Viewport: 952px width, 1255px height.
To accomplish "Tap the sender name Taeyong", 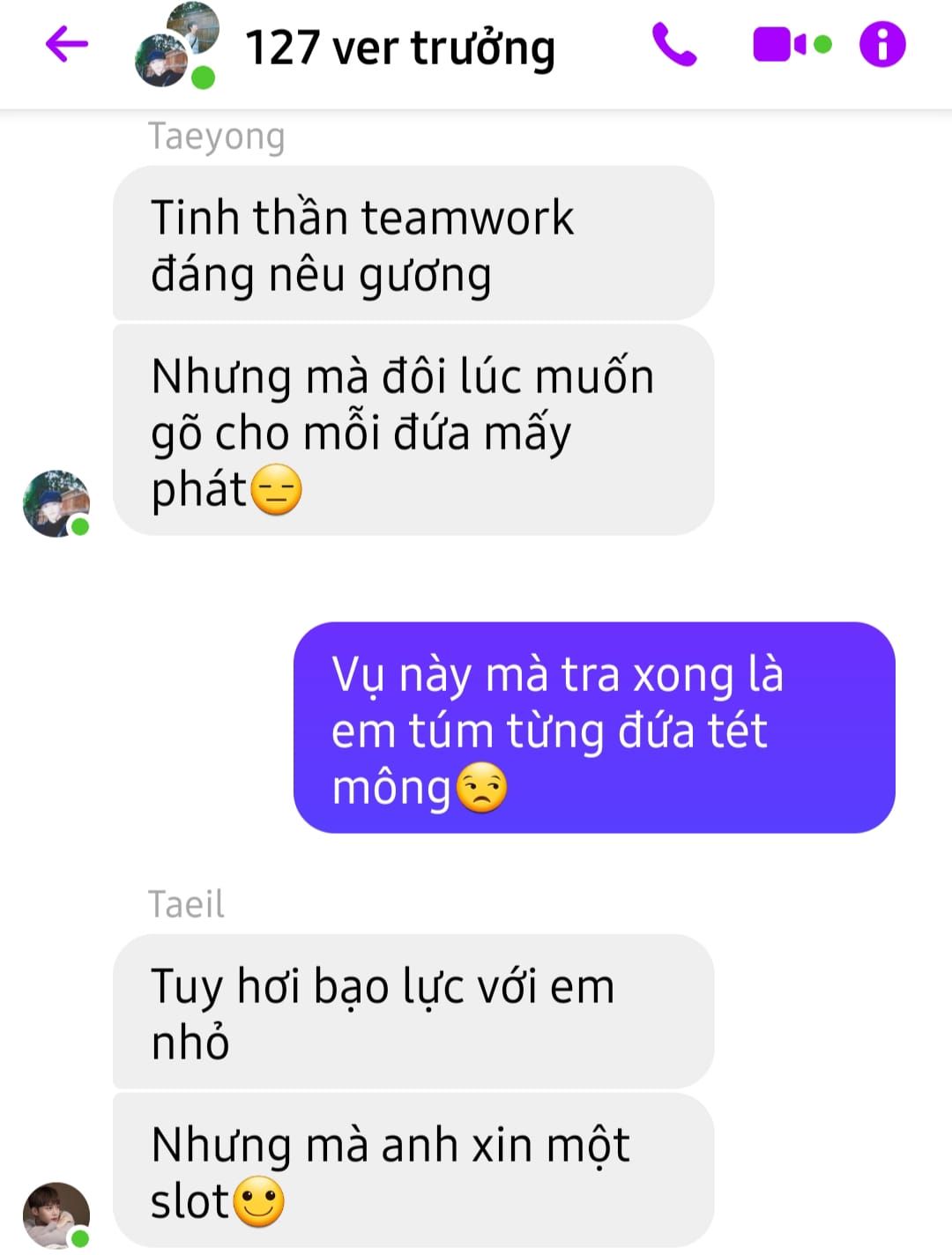I will [x=217, y=137].
